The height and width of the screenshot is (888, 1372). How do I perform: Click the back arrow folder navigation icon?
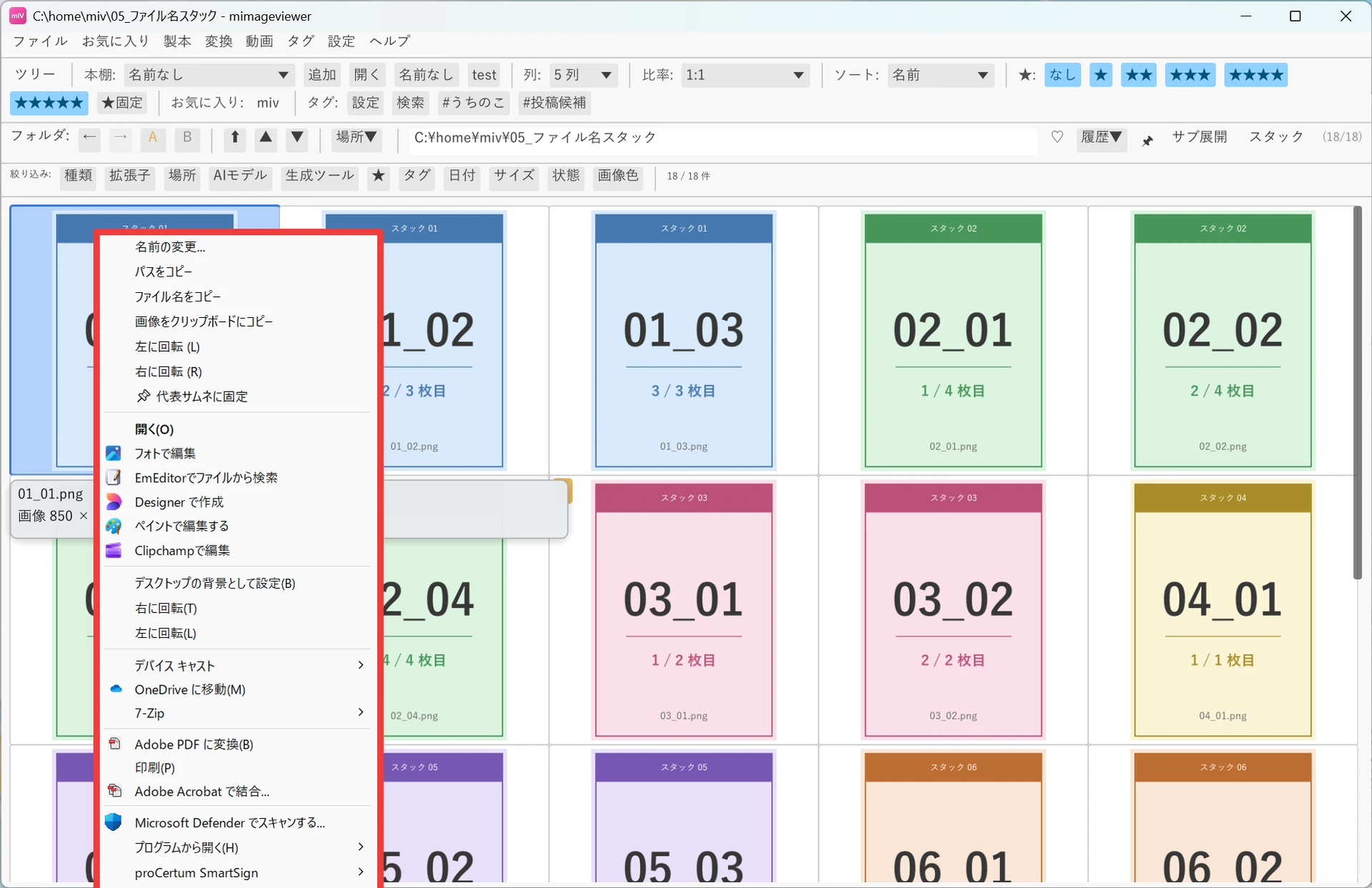point(89,138)
